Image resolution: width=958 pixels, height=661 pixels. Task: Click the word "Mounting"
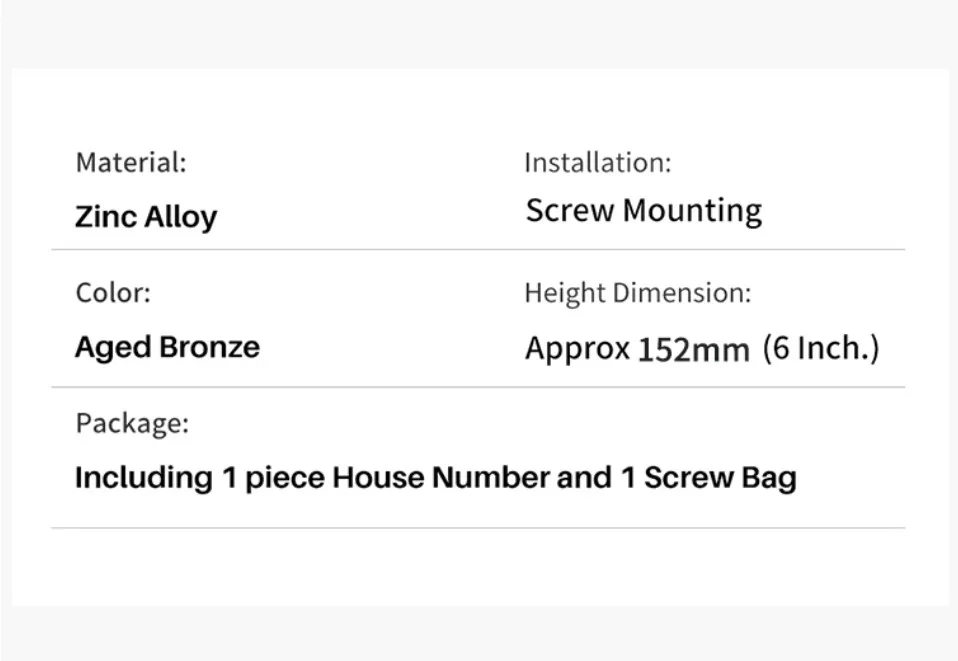[691, 211]
